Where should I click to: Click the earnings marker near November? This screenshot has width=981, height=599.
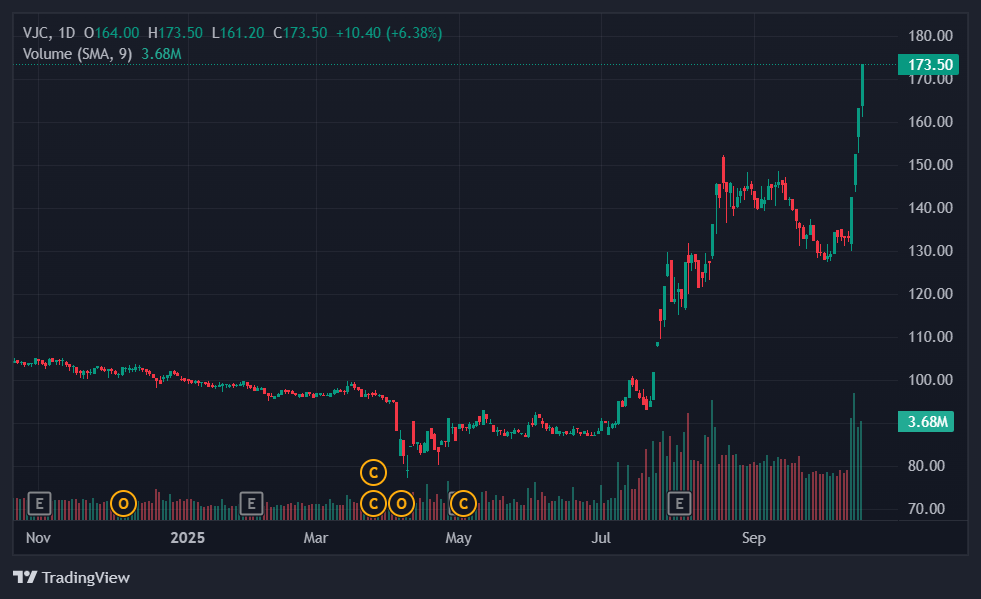pyautogui.click(x=40, y=503)
